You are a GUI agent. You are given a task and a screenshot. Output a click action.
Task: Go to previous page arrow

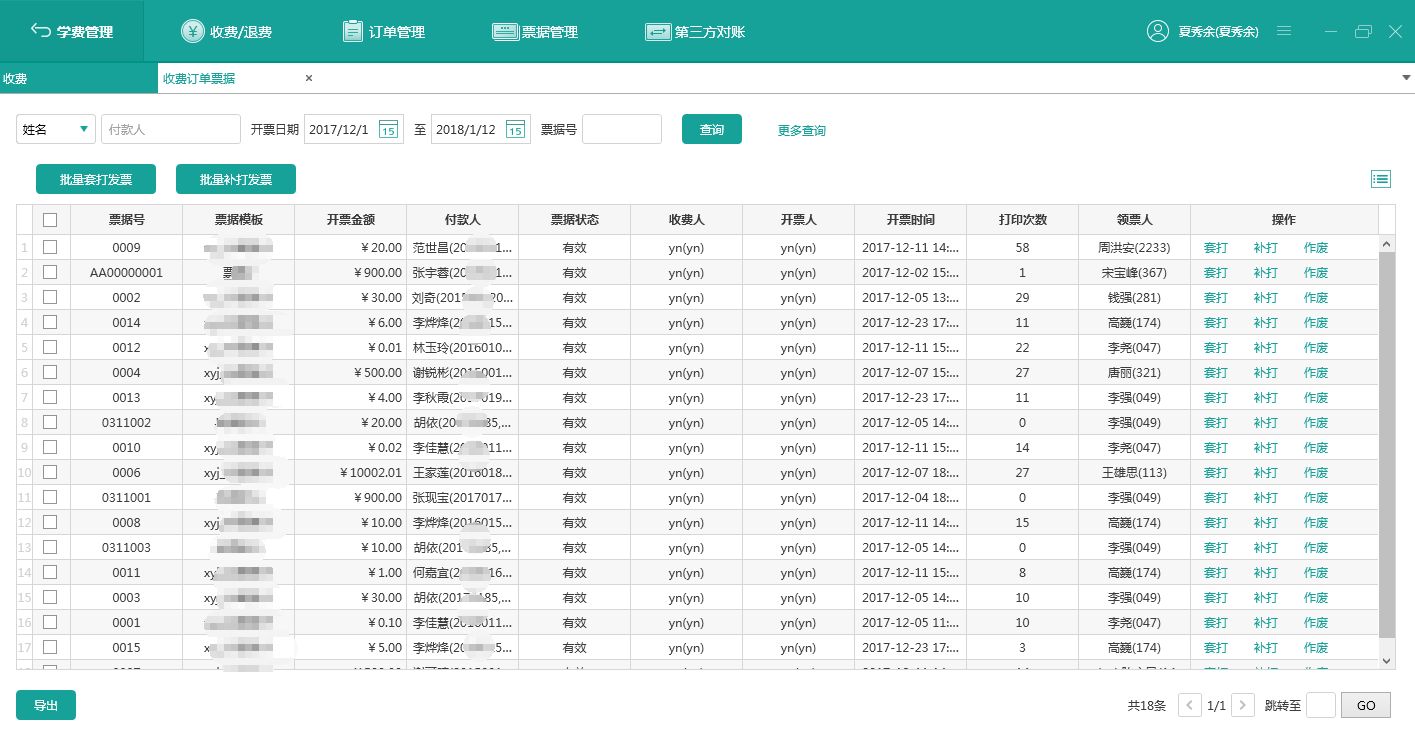(x=1190, y=705)
